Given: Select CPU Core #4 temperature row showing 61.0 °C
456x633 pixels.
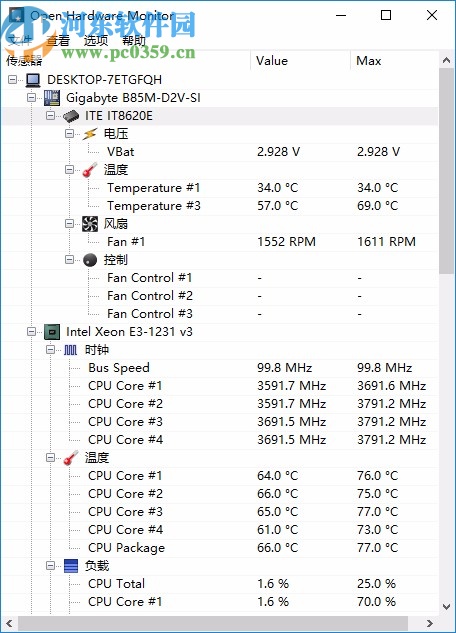Looking at the screenshot, I should tap(220, 530).
